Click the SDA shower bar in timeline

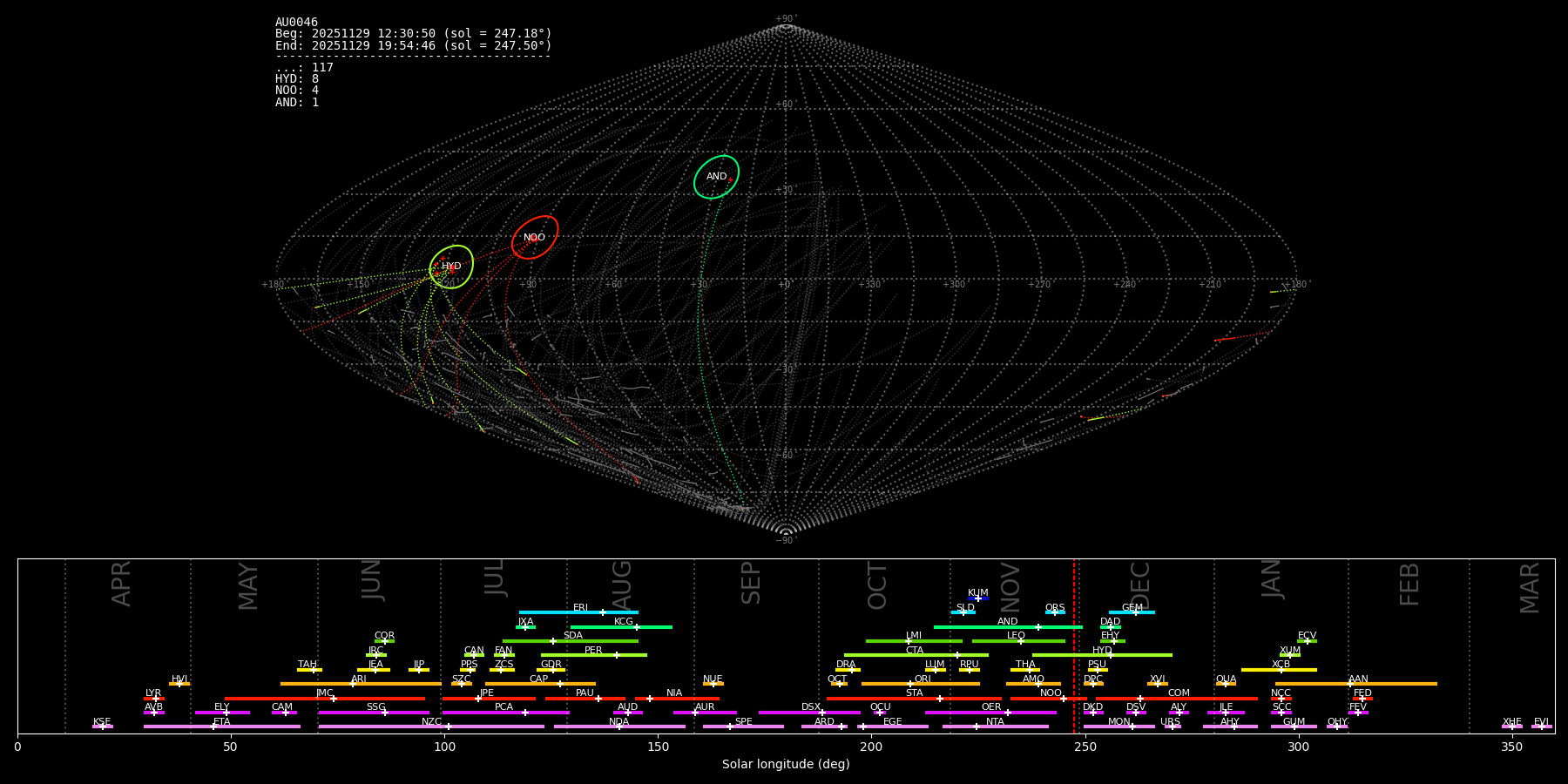click(571, 641)
